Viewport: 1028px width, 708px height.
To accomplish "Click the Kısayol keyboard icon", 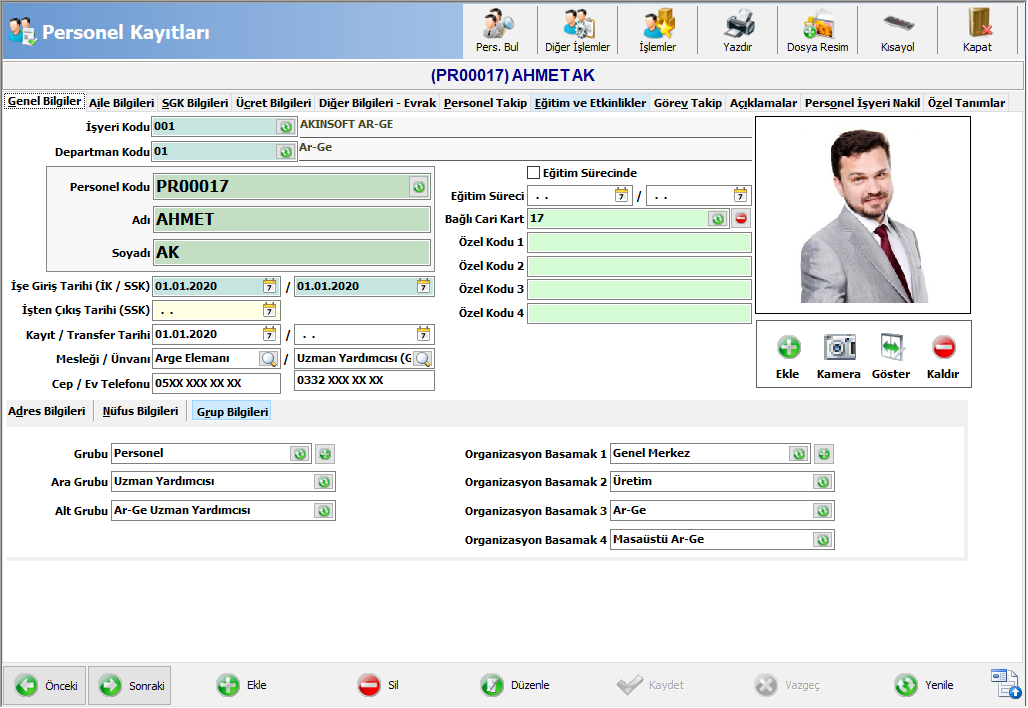I will point(897,30).
